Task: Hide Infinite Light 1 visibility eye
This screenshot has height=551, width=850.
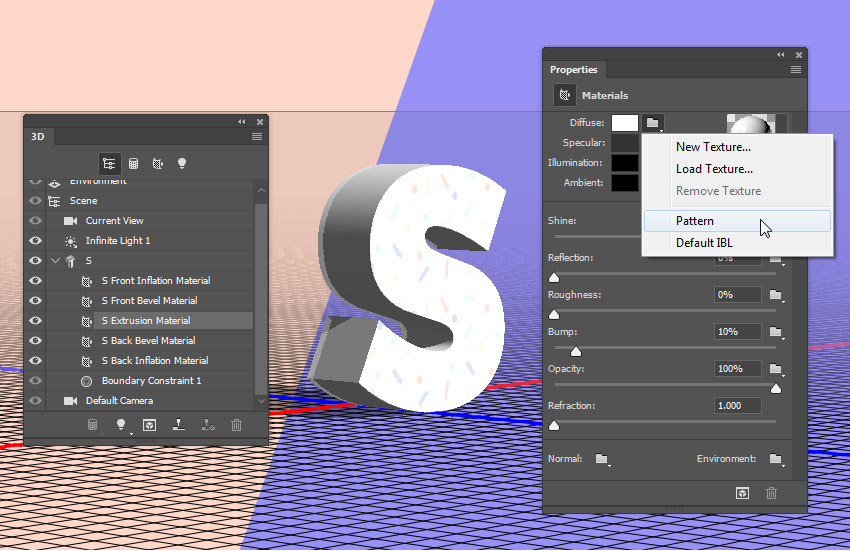Action: coord(35,240)
